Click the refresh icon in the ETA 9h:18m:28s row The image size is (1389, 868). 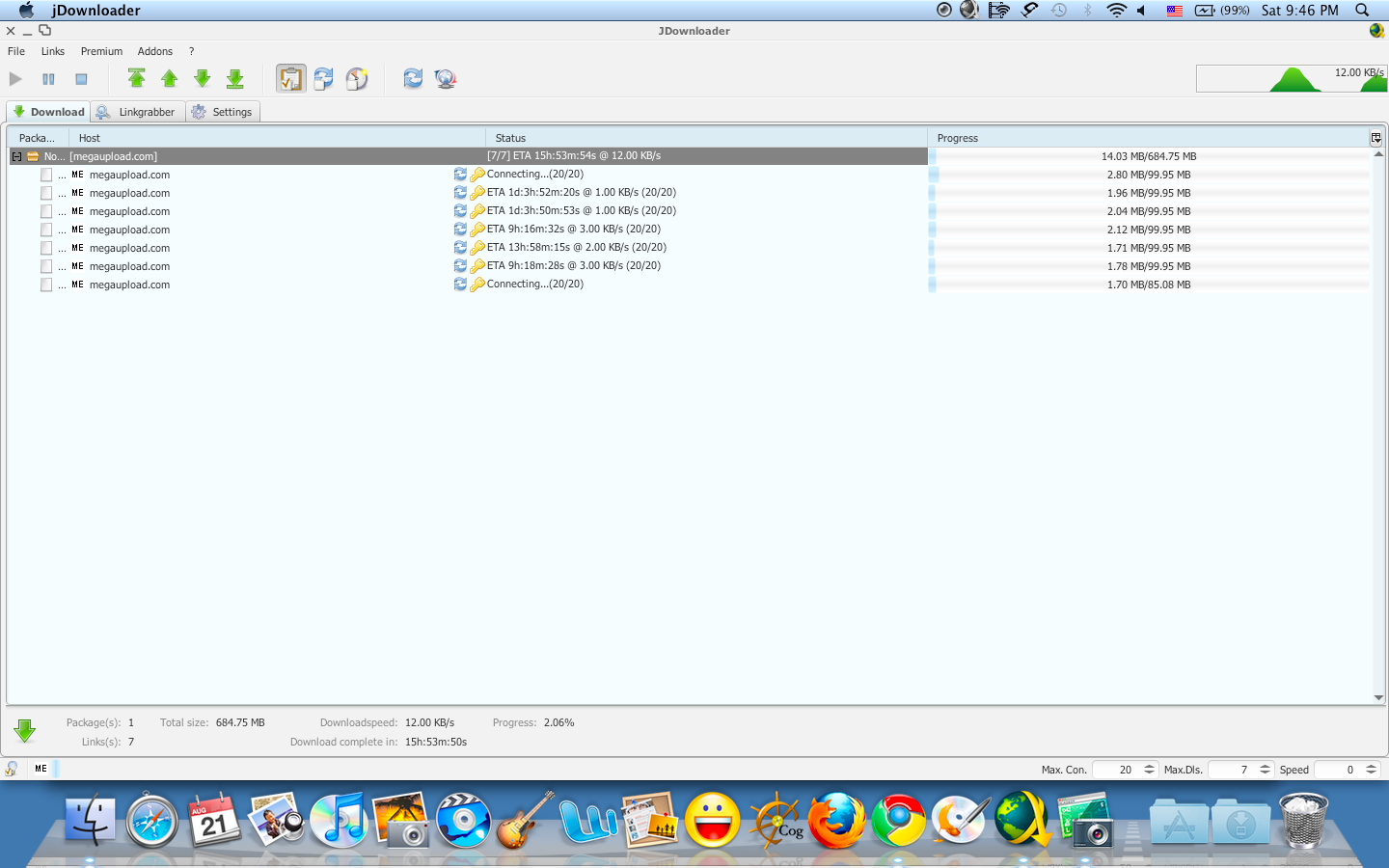point(460,265)
